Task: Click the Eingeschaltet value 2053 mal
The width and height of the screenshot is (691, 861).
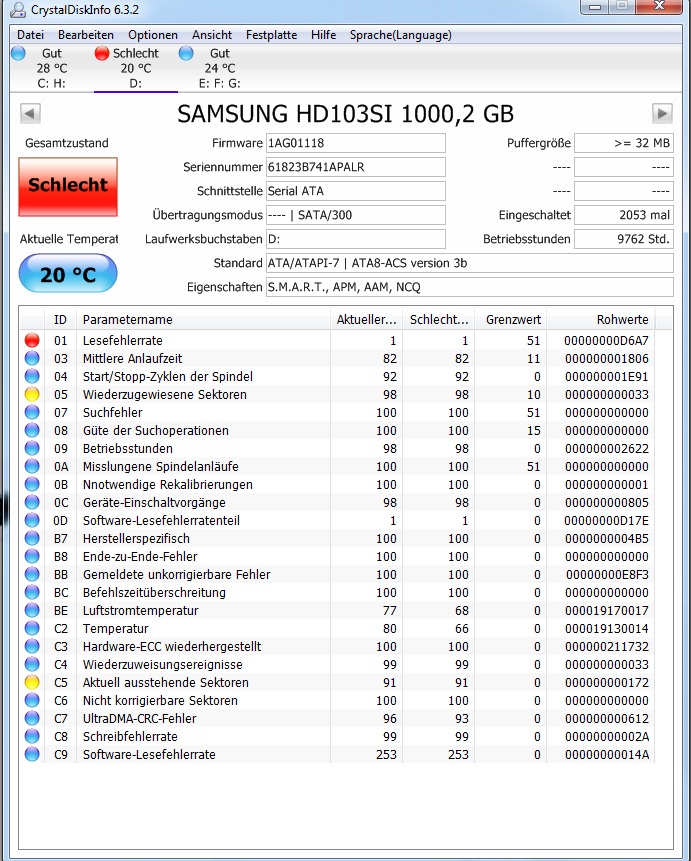Action: [x=623, y=215]
